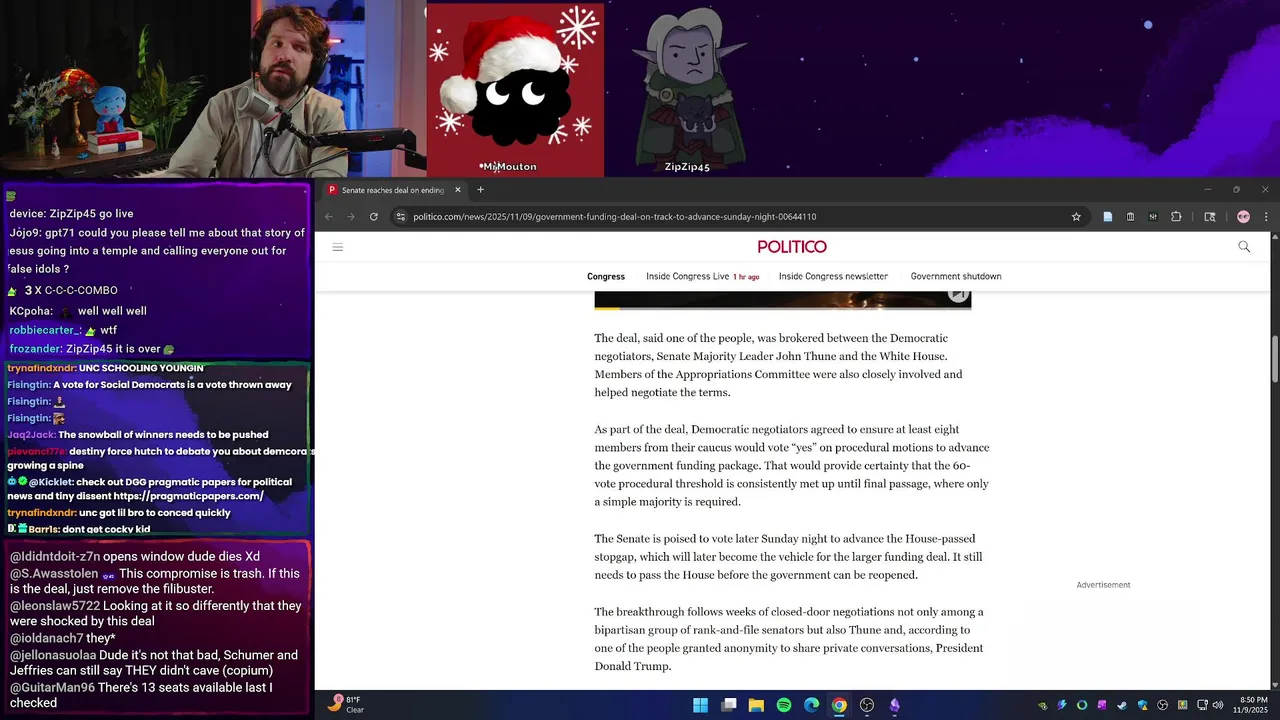Open the Steam tray icon
This screenshot has width=1280, height=720.
pos(1122,705)
